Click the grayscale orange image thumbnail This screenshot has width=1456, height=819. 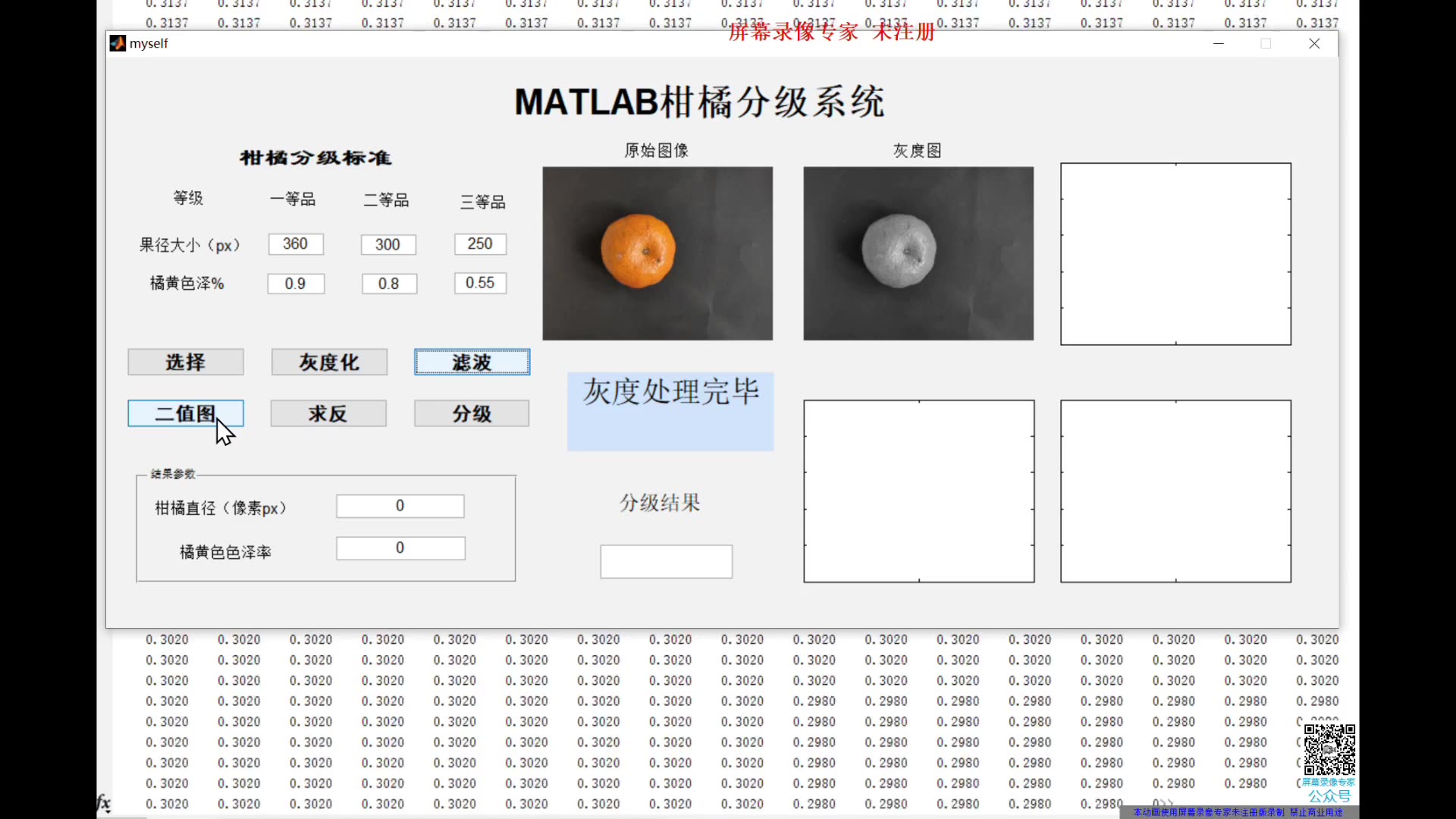pos(918,253)
